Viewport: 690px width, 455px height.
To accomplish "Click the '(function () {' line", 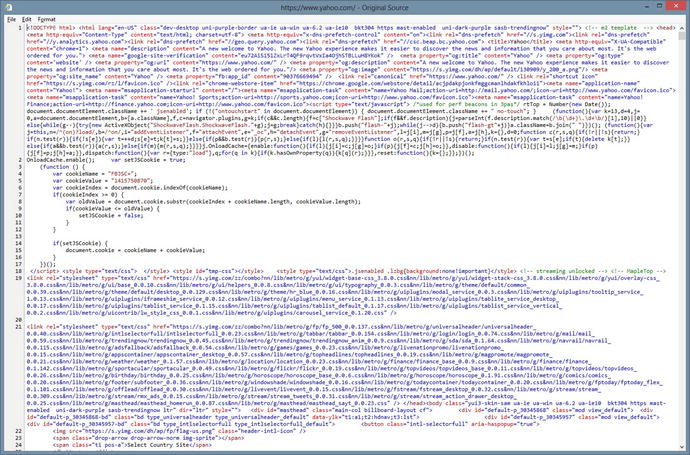I will [62, 167].
